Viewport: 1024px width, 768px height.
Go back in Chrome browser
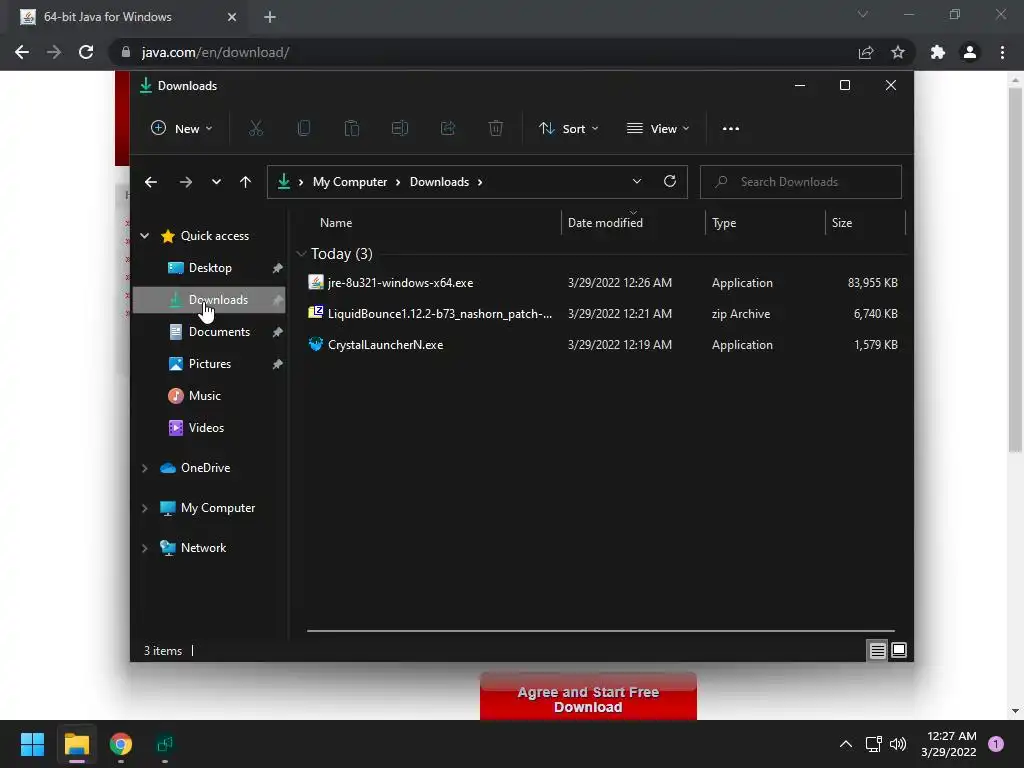22,52
